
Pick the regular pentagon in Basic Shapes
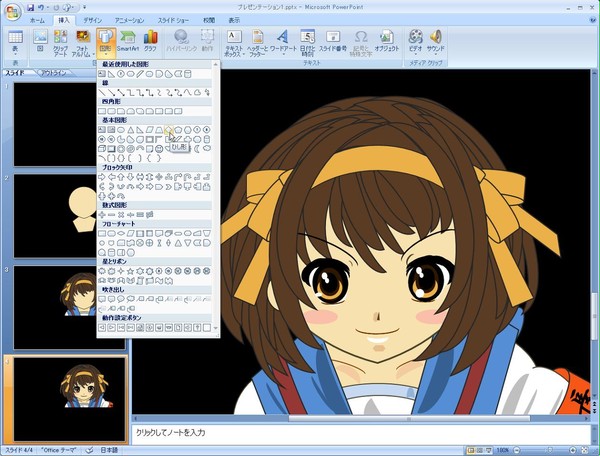178,130
